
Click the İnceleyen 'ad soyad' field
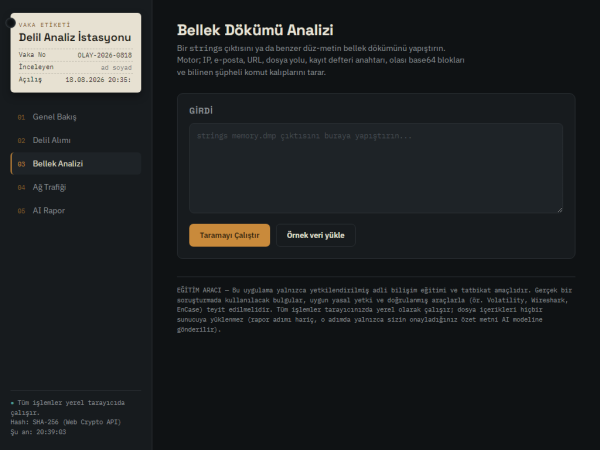point(116,67)
